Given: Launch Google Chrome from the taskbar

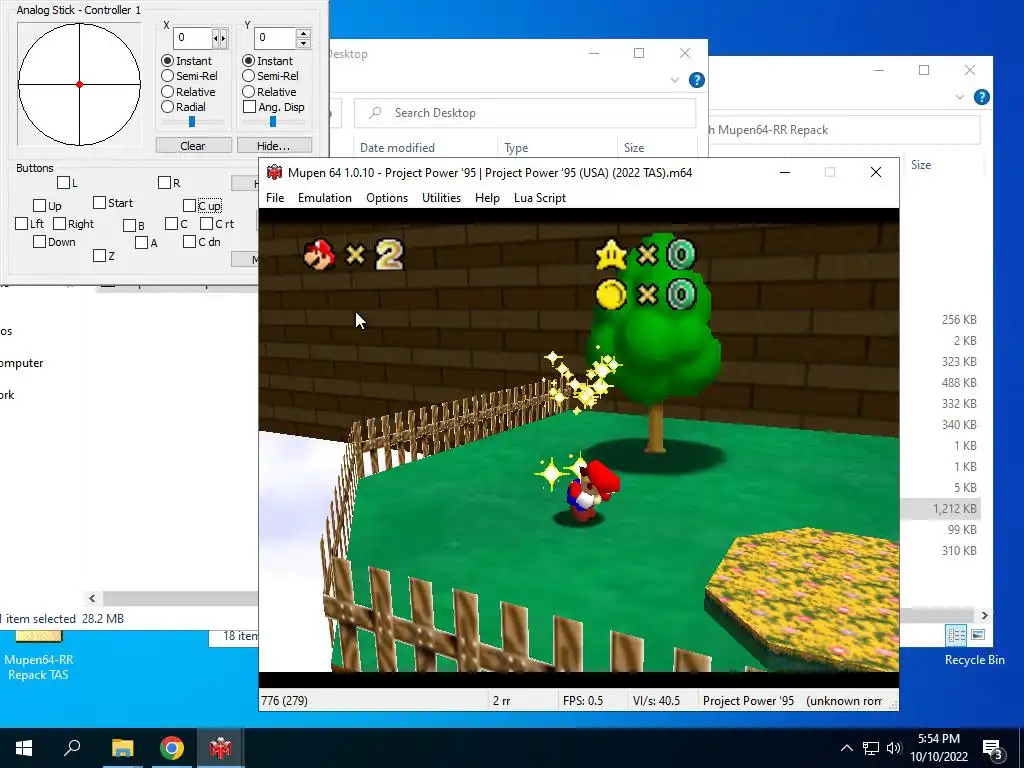Looking at the screenshot, I should click(171, 748).
